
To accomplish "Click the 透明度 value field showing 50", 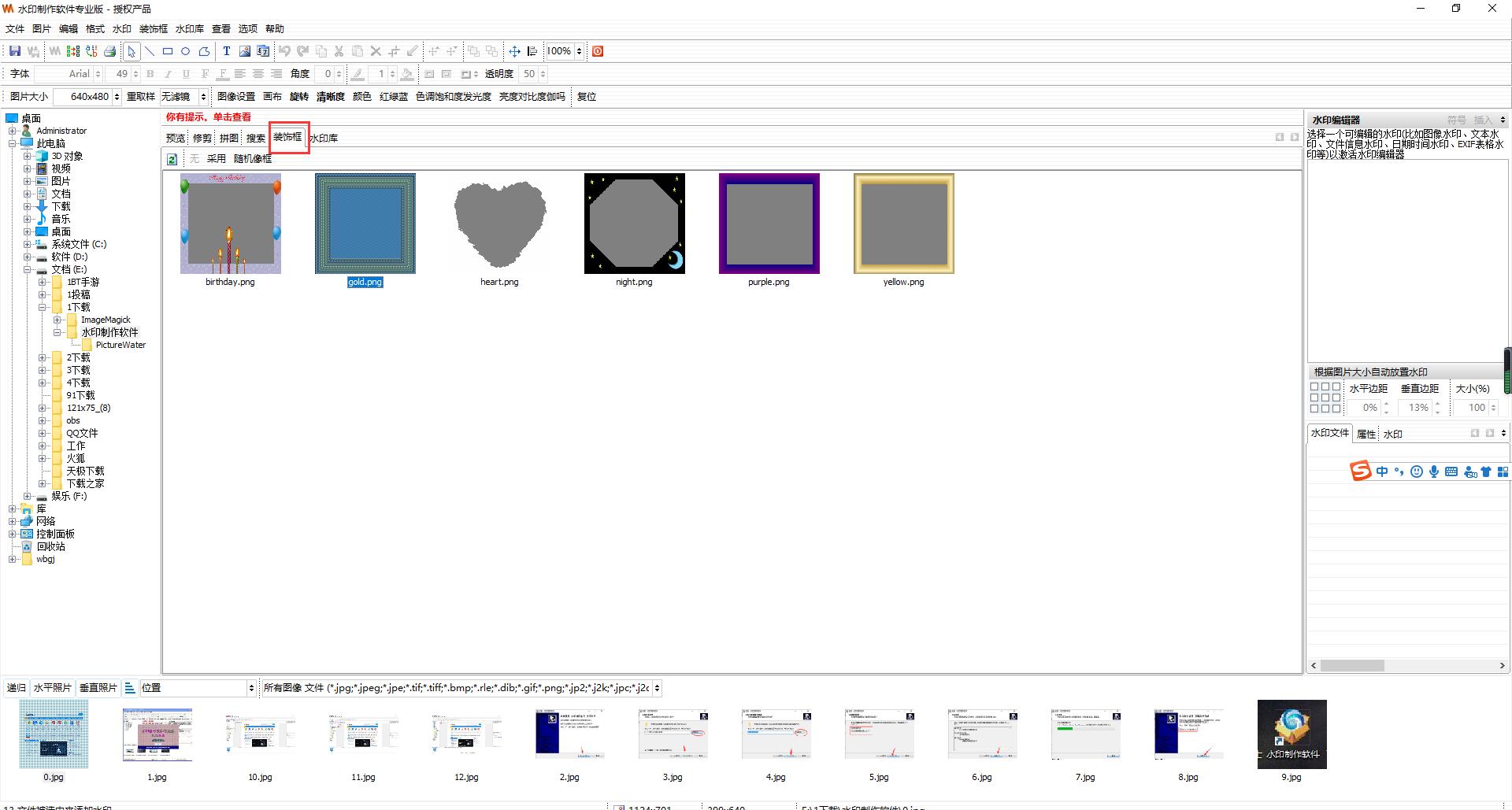I will click(529, 74).
